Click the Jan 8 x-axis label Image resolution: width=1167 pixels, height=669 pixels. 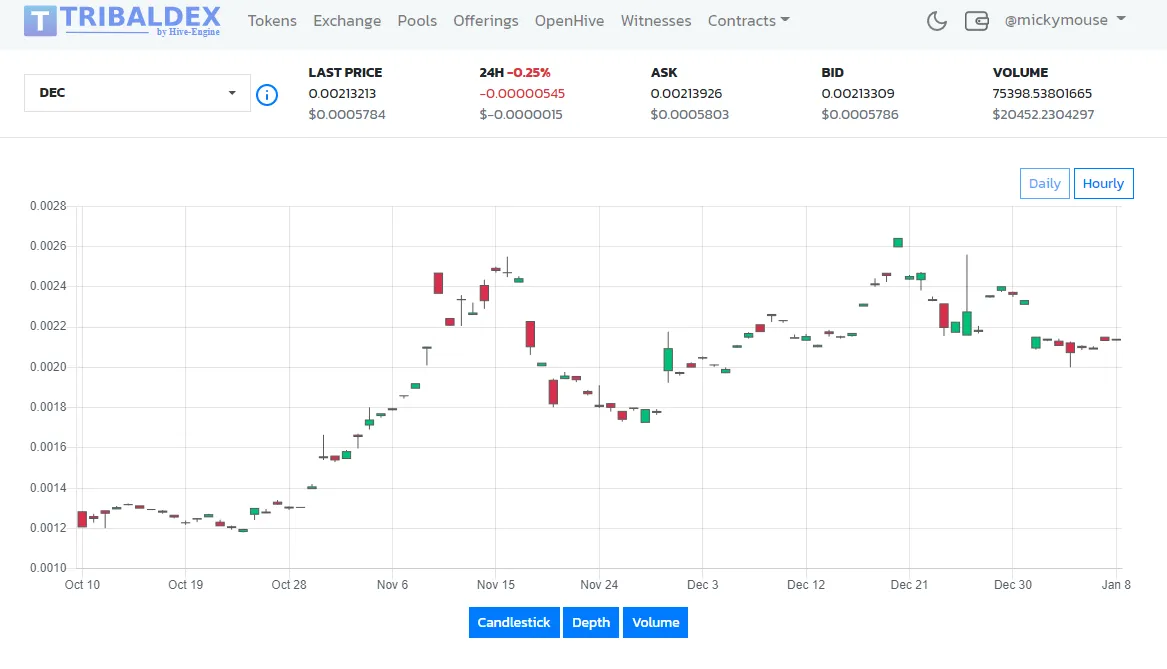click(1116, 585)
